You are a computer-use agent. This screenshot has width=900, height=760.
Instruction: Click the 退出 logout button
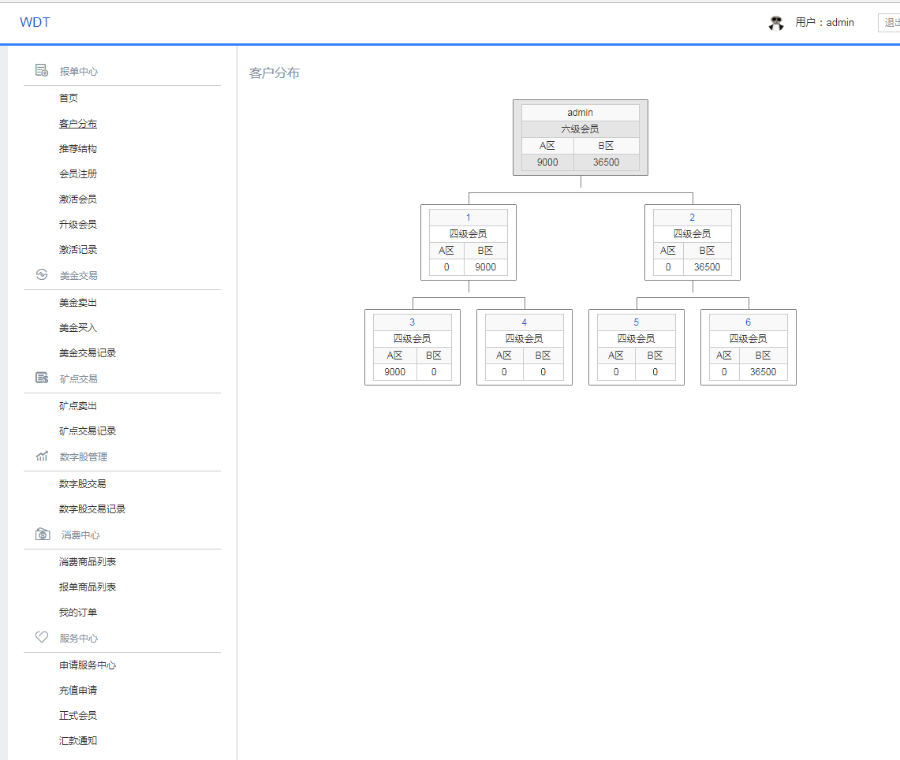point(889,23)
